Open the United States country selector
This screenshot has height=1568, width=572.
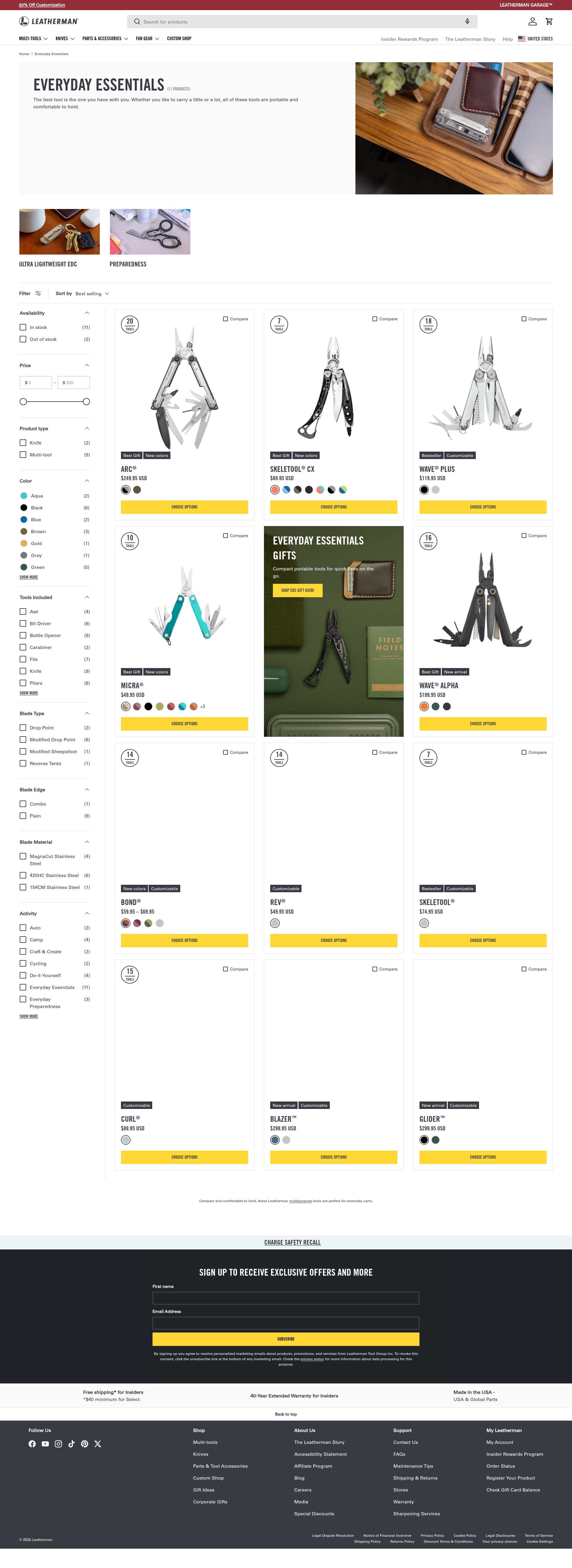535,38
